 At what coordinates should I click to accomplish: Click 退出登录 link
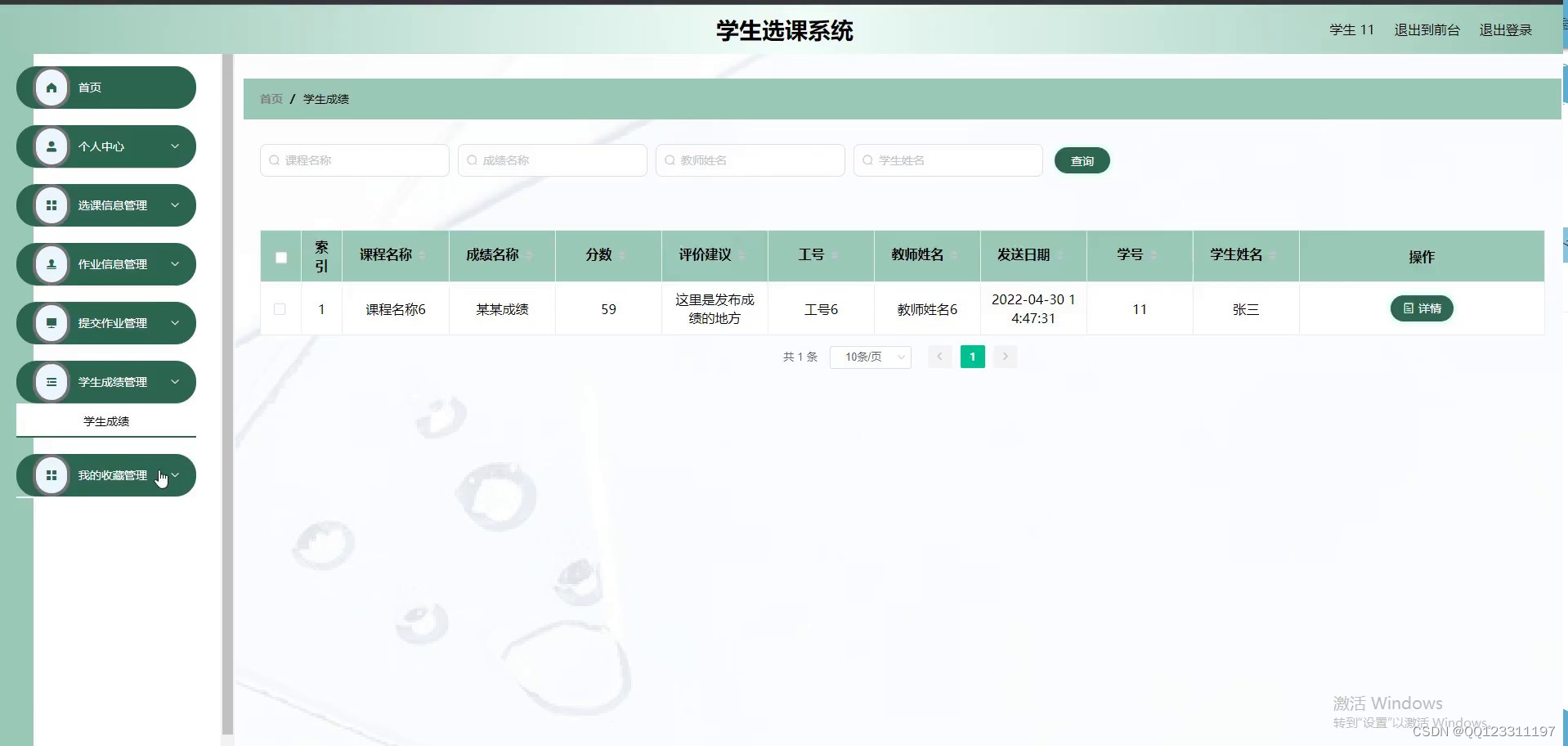[x=1506, y=30]
